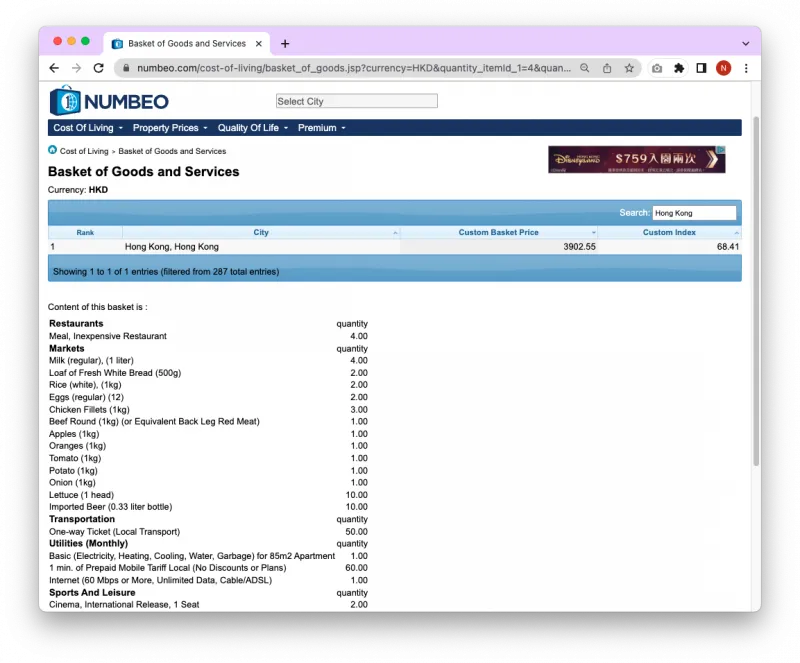Viewport: 800px width, 663px height.
Task: Bookmark this page with the star icon
Action: tap(629, 68)
